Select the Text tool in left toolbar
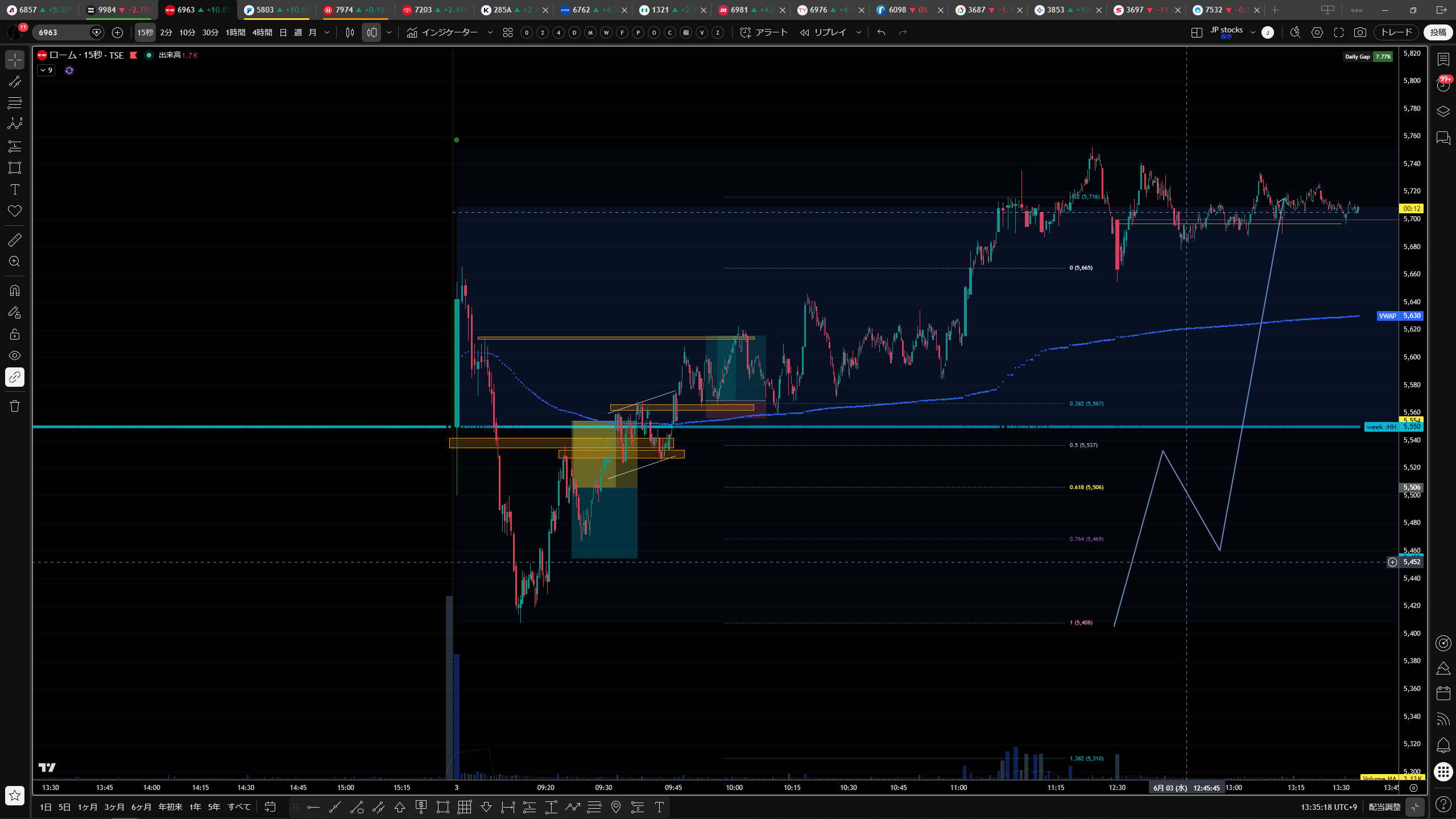The image size is (1456, 819). coord(15,189)
